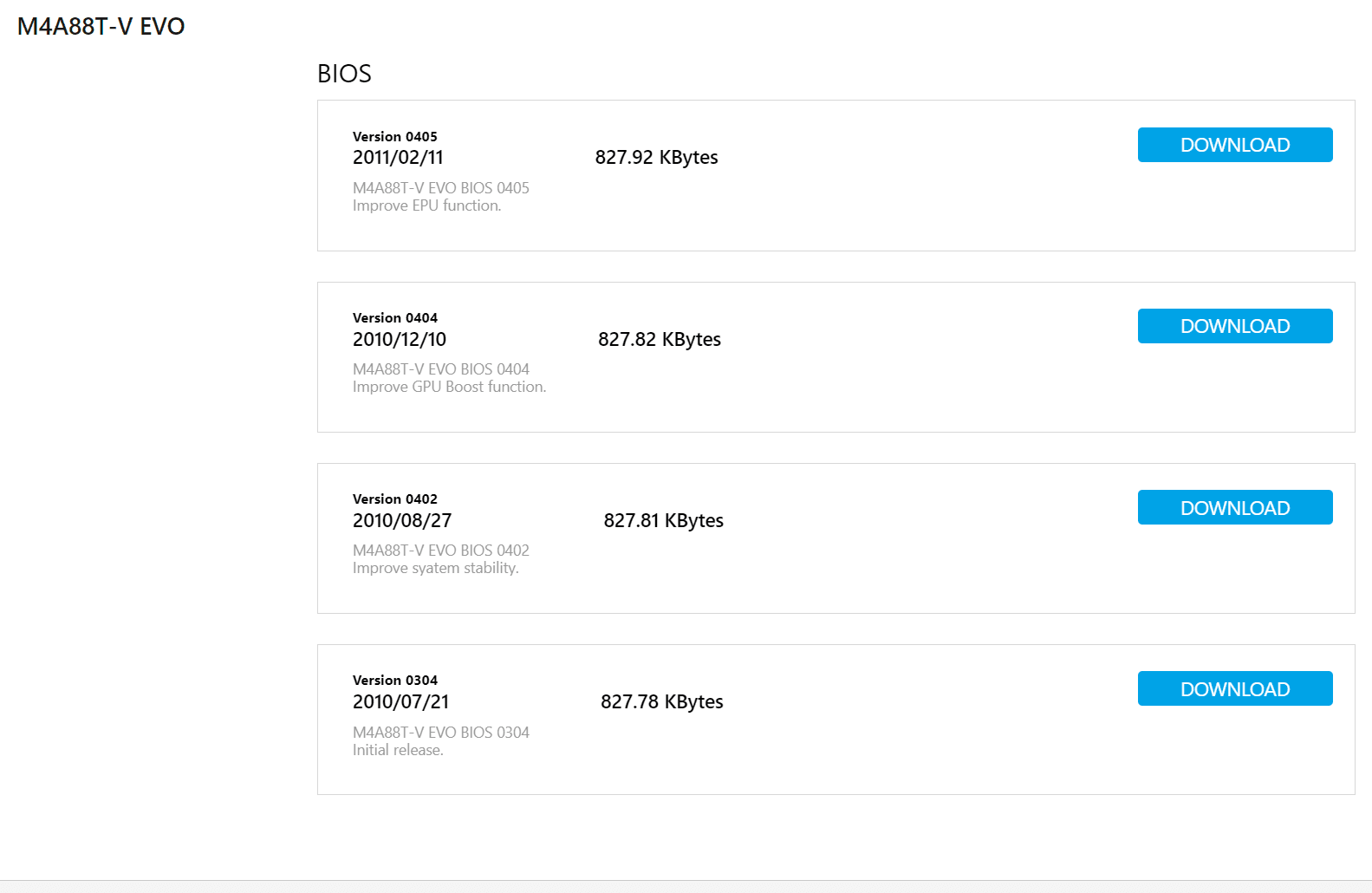Screen dimensions: 1372x893
Task: Download BIOS version 0402
Action: coord(1235,507)
